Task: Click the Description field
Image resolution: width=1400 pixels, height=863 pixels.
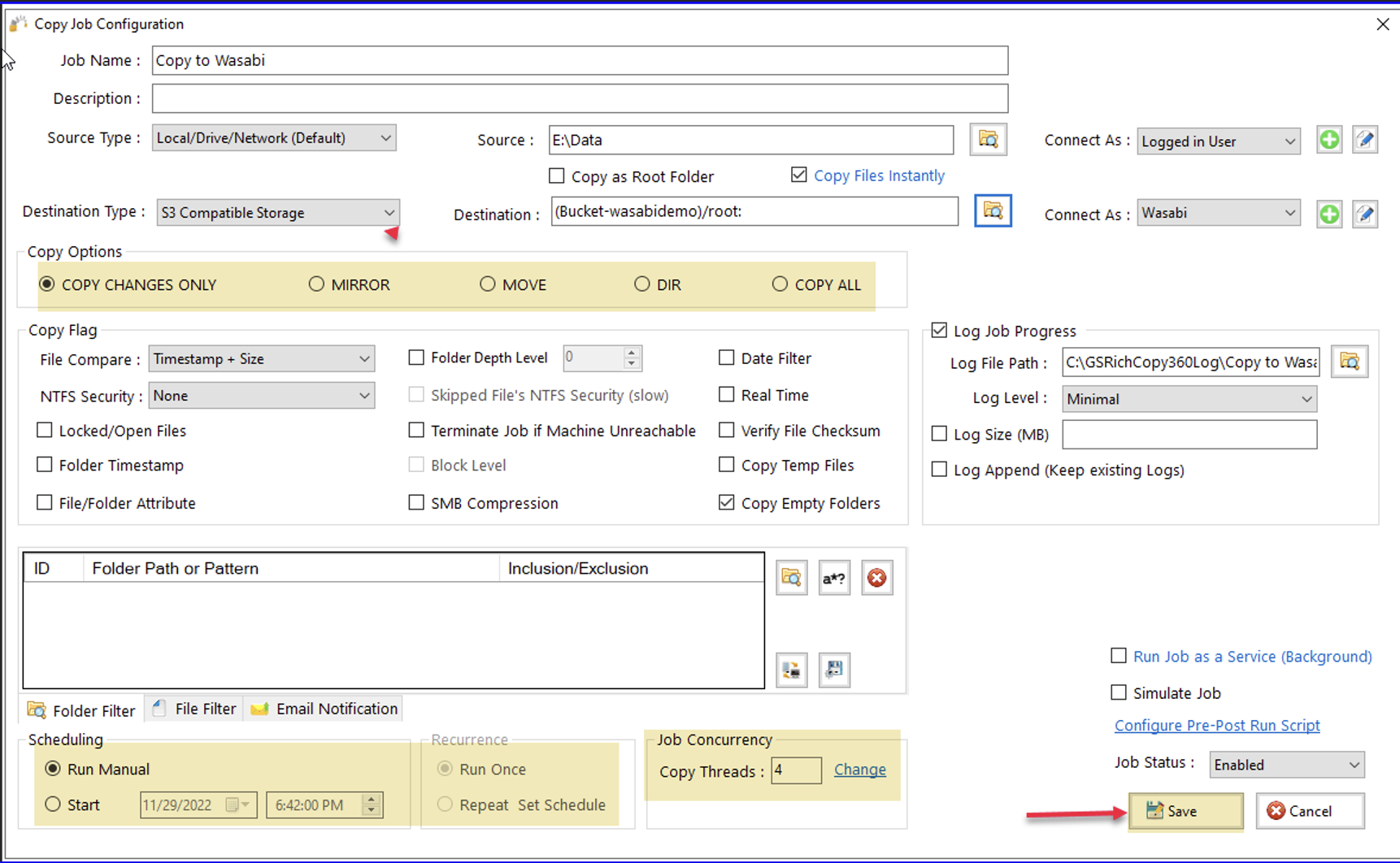Action: pyautogui.click(x=580, y=98)
